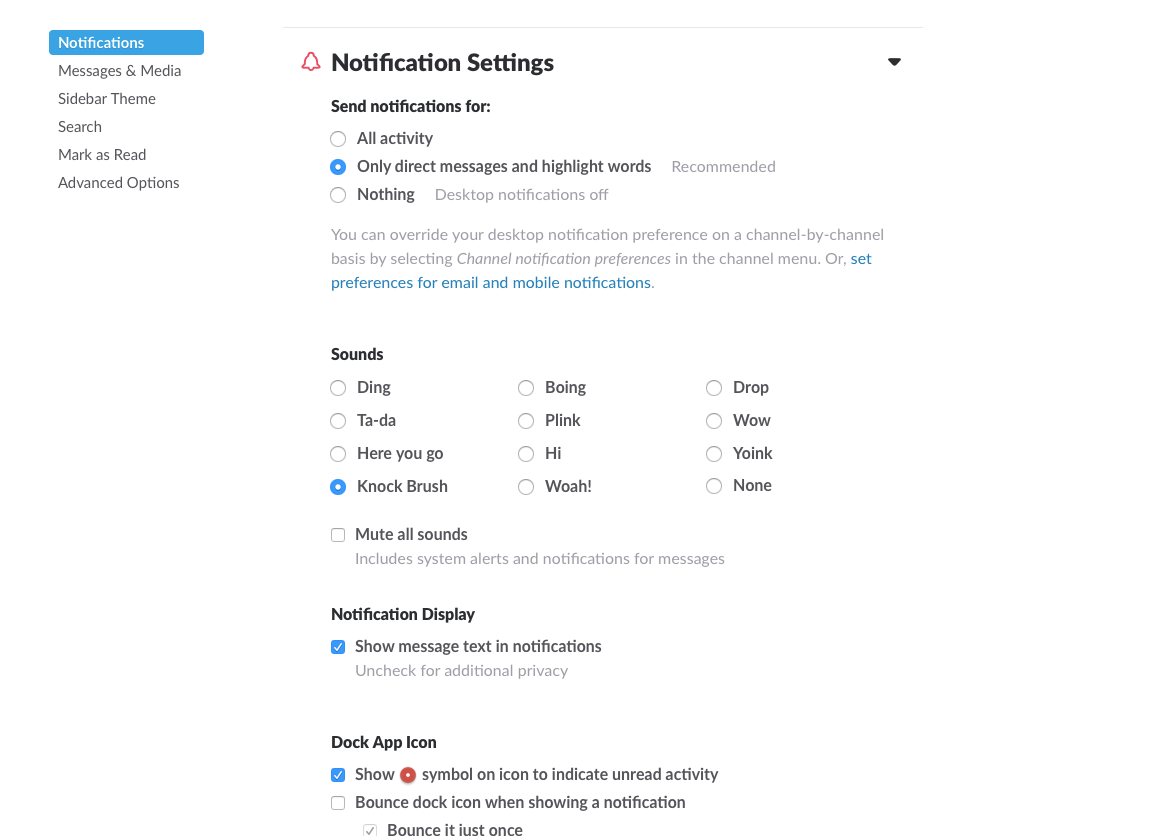Choose the Ding notification sound

[338, 388]
